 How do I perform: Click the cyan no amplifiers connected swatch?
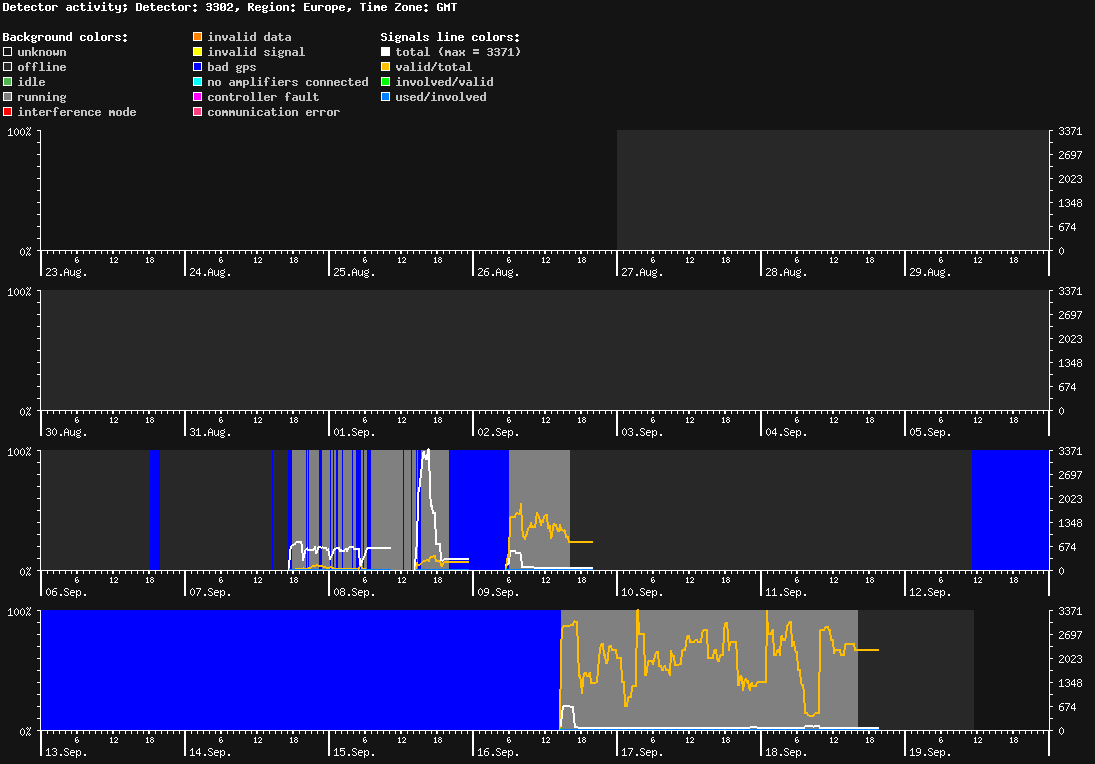pyautogui.click(x=198, y=82)
